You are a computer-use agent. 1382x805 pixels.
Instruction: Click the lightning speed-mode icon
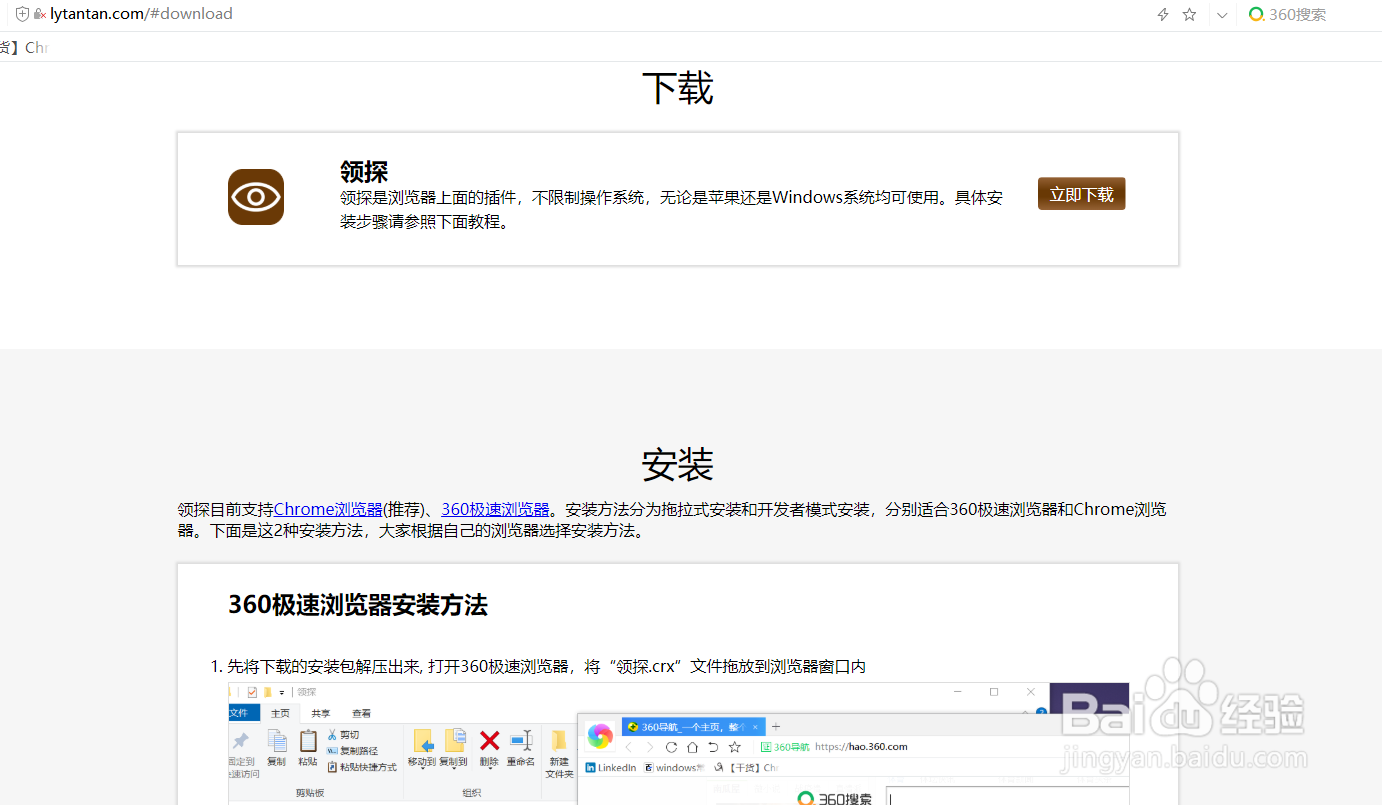(x=1163, y=15)
